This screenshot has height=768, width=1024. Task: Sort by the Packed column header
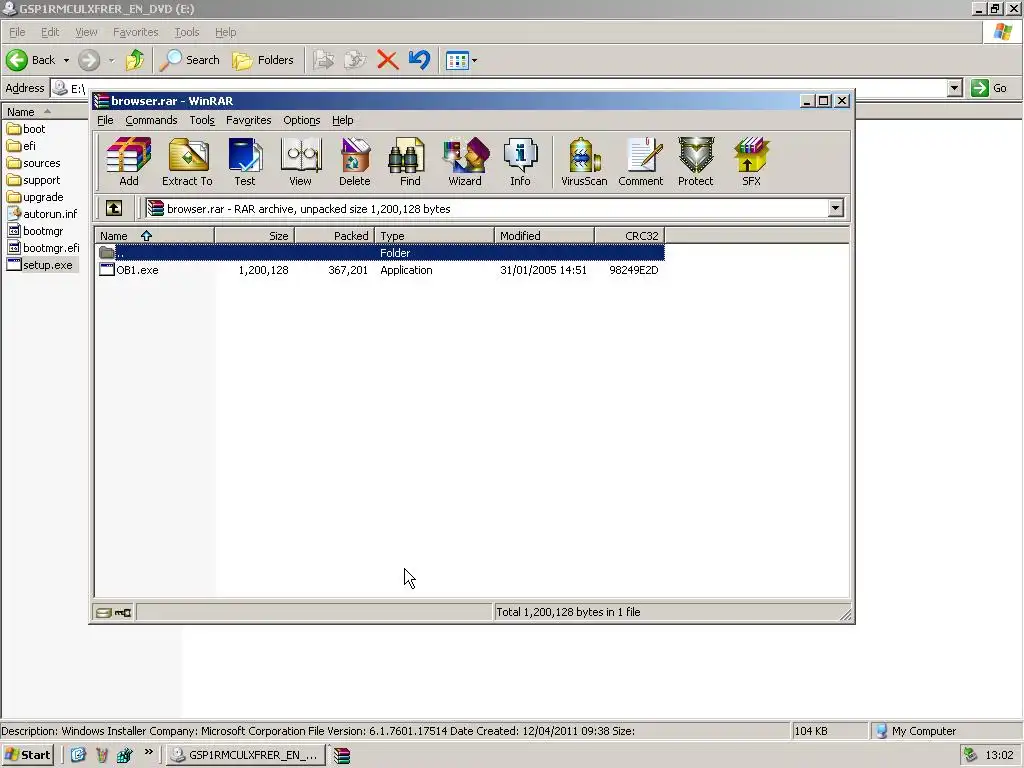pyautogui.click(x=334, y=236)
